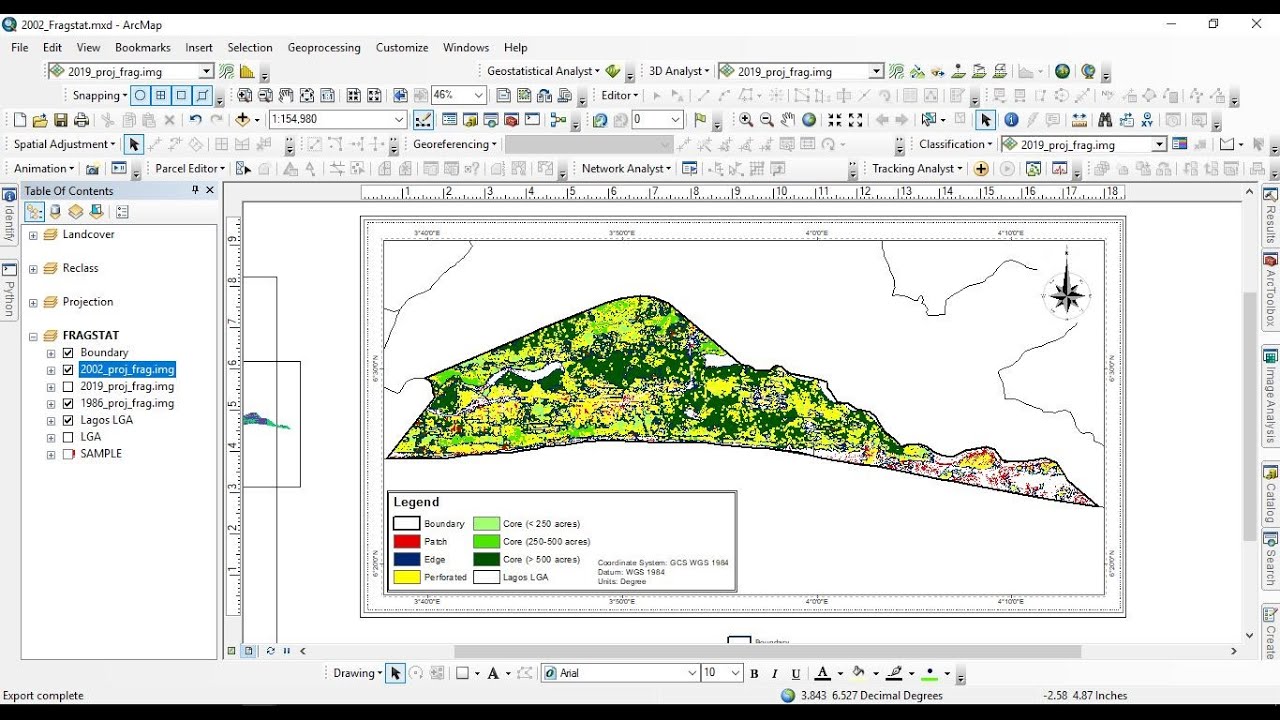Click the Add Data button icon
The height and width of the screenshot is (720, 1280).
coord(243,120)
